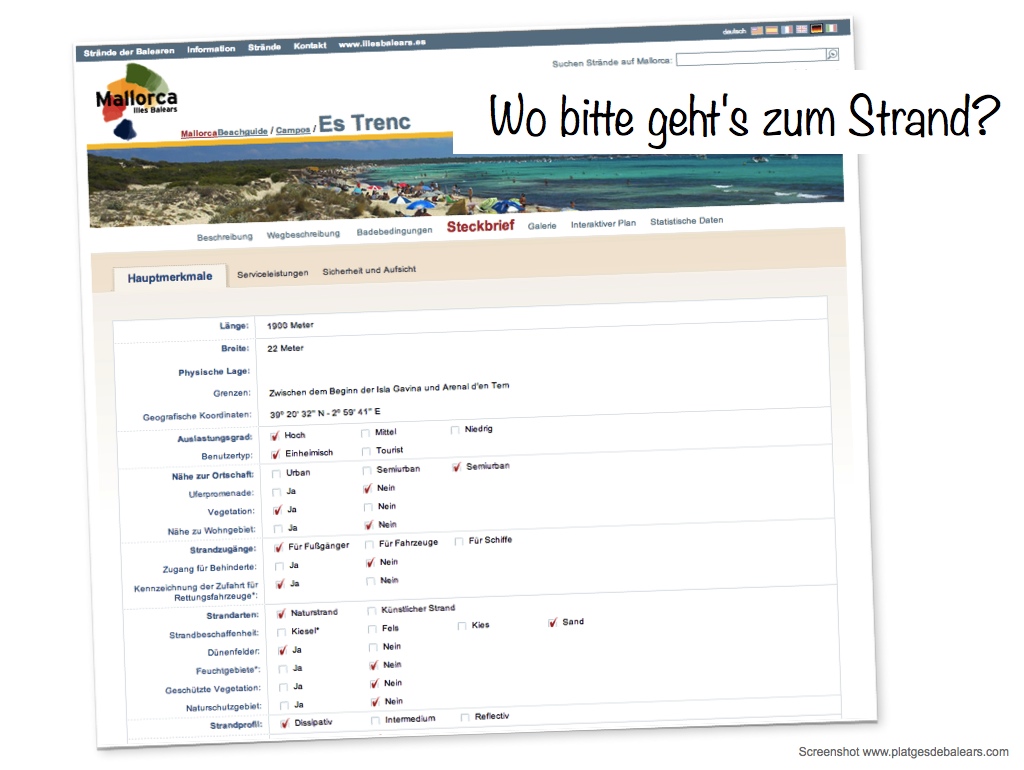Uncheck the Sand checkbox
Image resolution: width=1024 pixels, height=770 pixels.
(553, 623)
